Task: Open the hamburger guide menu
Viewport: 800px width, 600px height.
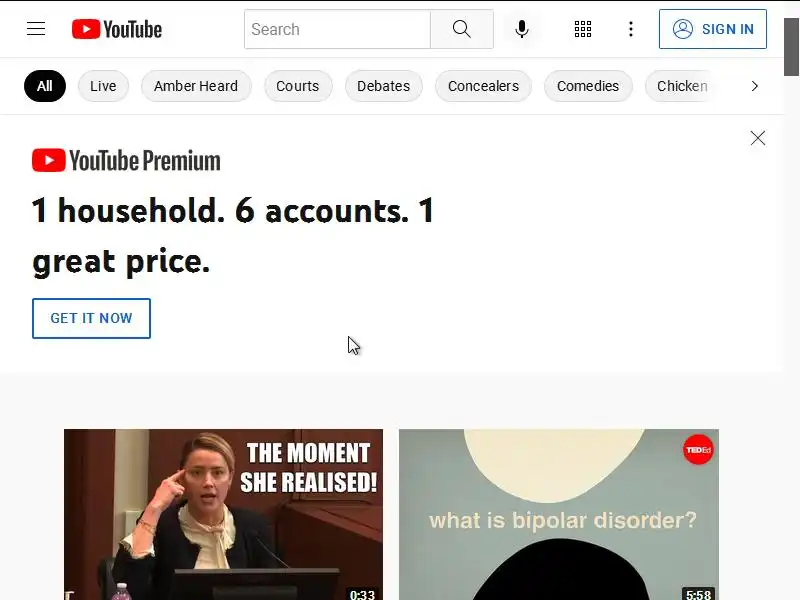Action: coord(36,29)
